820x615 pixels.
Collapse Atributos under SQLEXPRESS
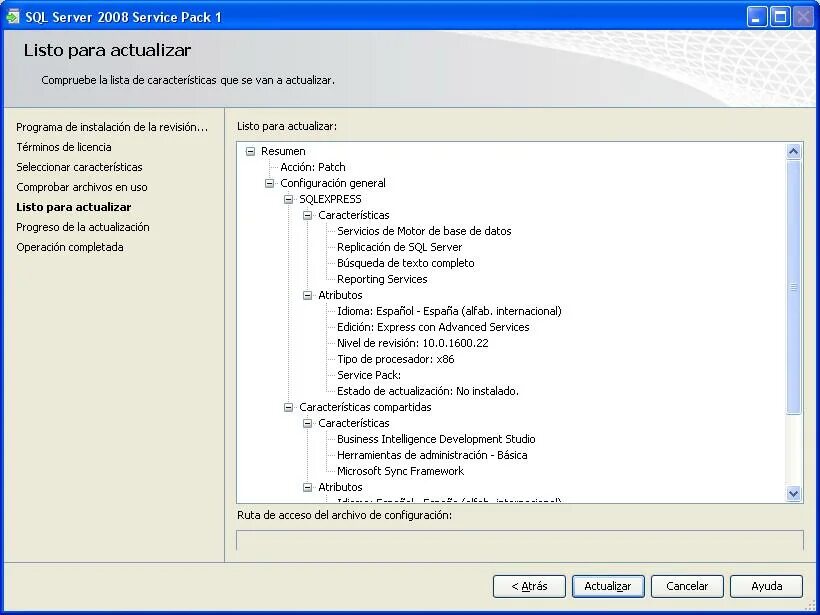(308, 295)
